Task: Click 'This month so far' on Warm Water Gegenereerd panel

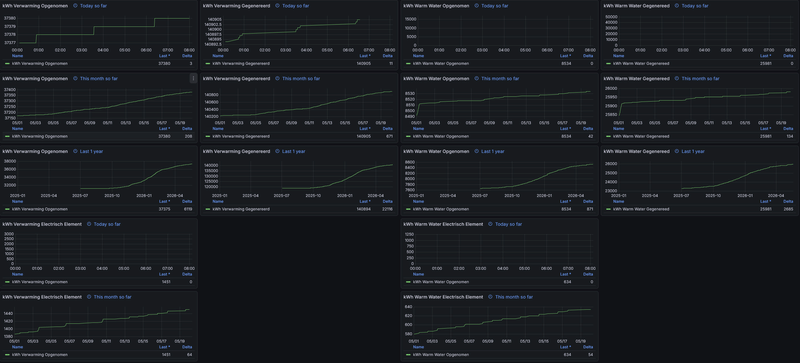Action: 701,79
